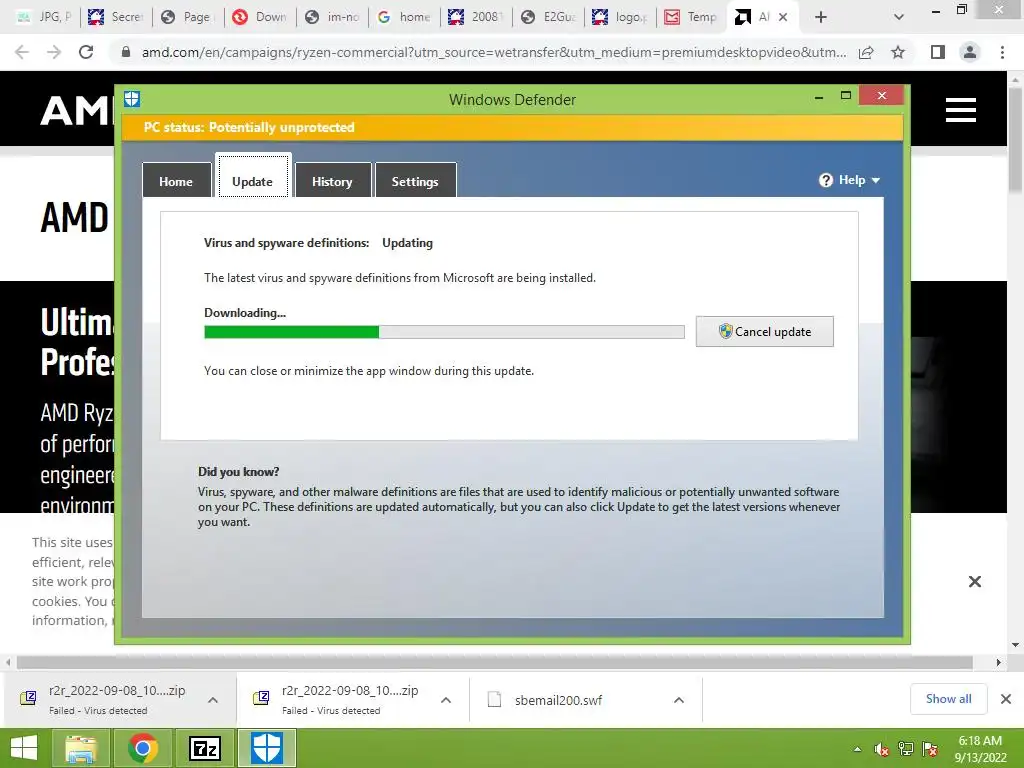Dismiss the cookie notice with X
The width and height of the screenshot is (1024, 768).
[x=974, y=581]
